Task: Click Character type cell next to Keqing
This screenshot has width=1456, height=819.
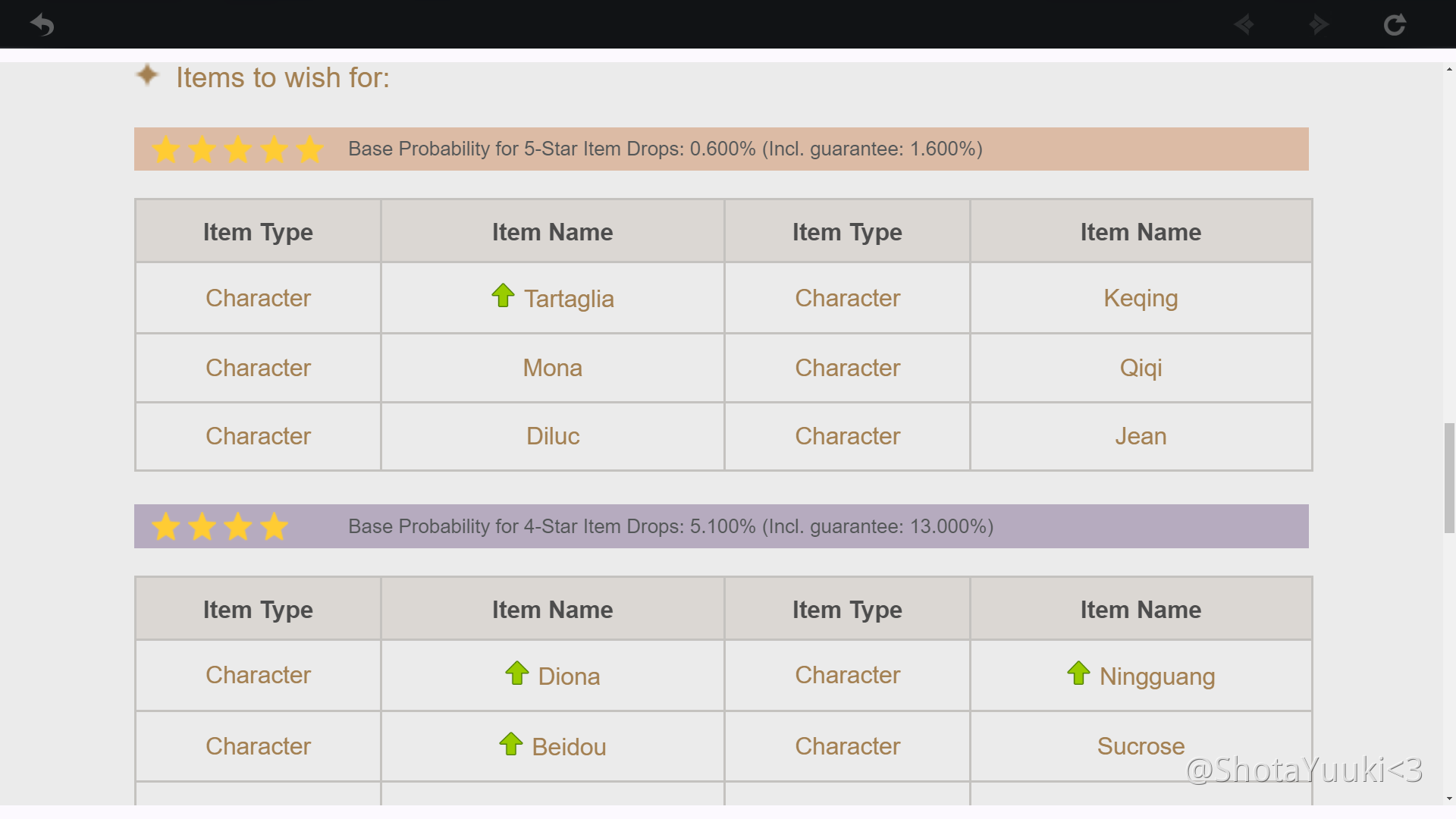Action: [847, 298]
